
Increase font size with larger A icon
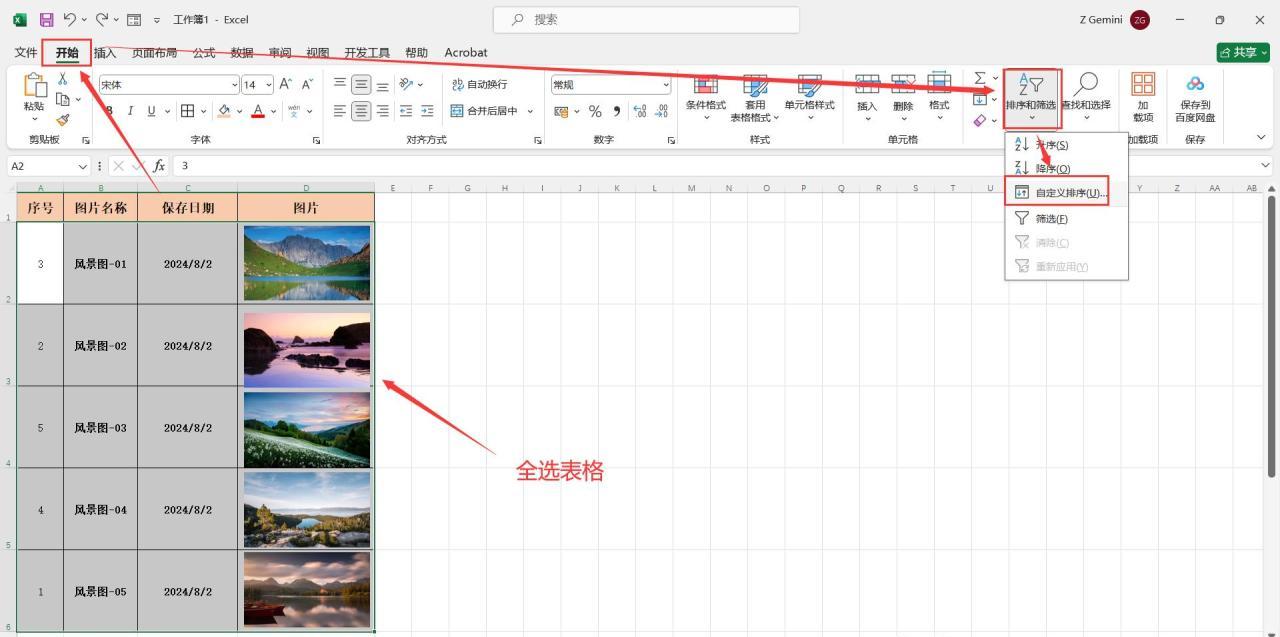pos(286,85)
